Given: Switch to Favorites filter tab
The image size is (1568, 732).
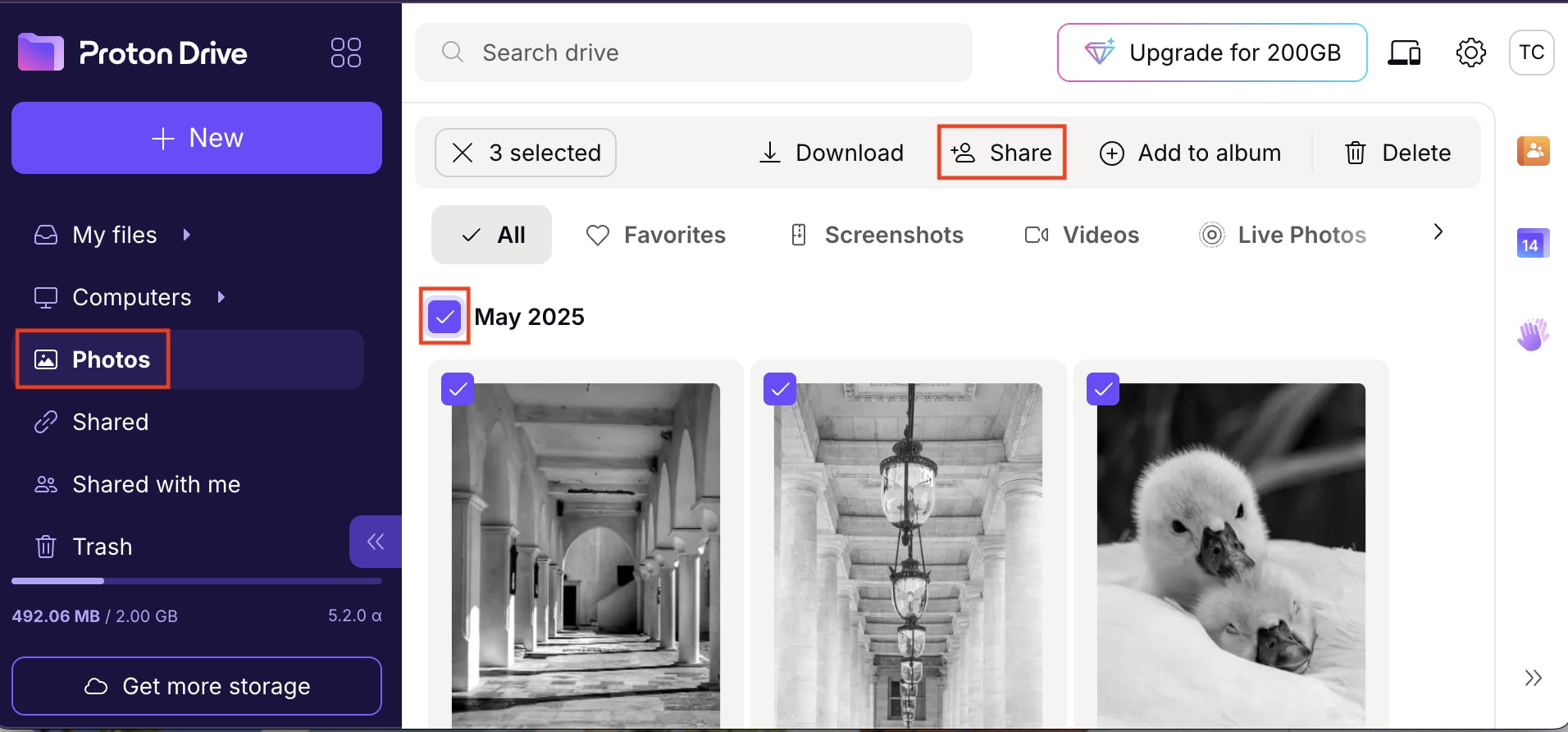Looking at the screenshot, I should tap(655, 235).
